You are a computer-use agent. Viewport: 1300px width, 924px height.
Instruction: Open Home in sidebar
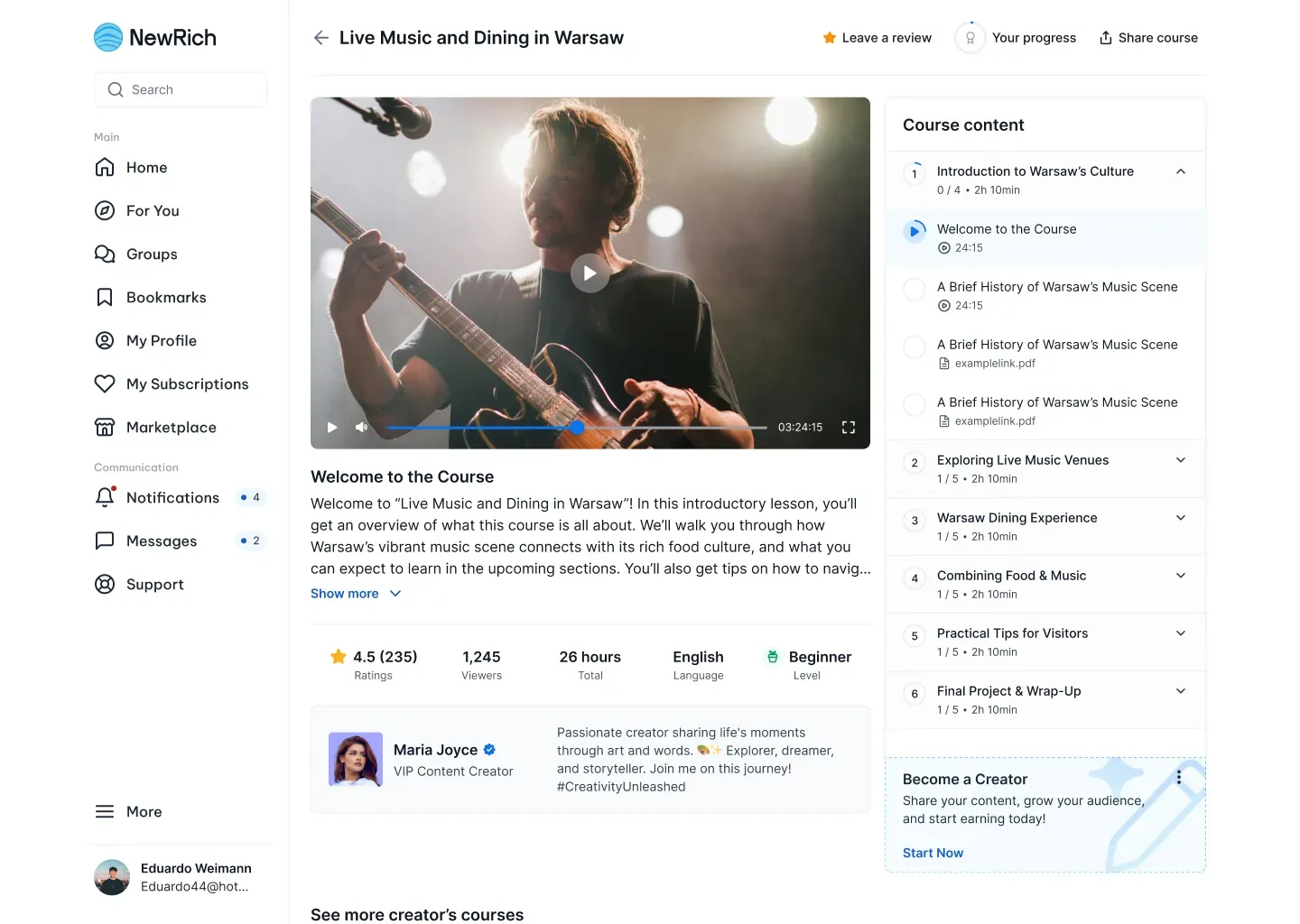146,167
